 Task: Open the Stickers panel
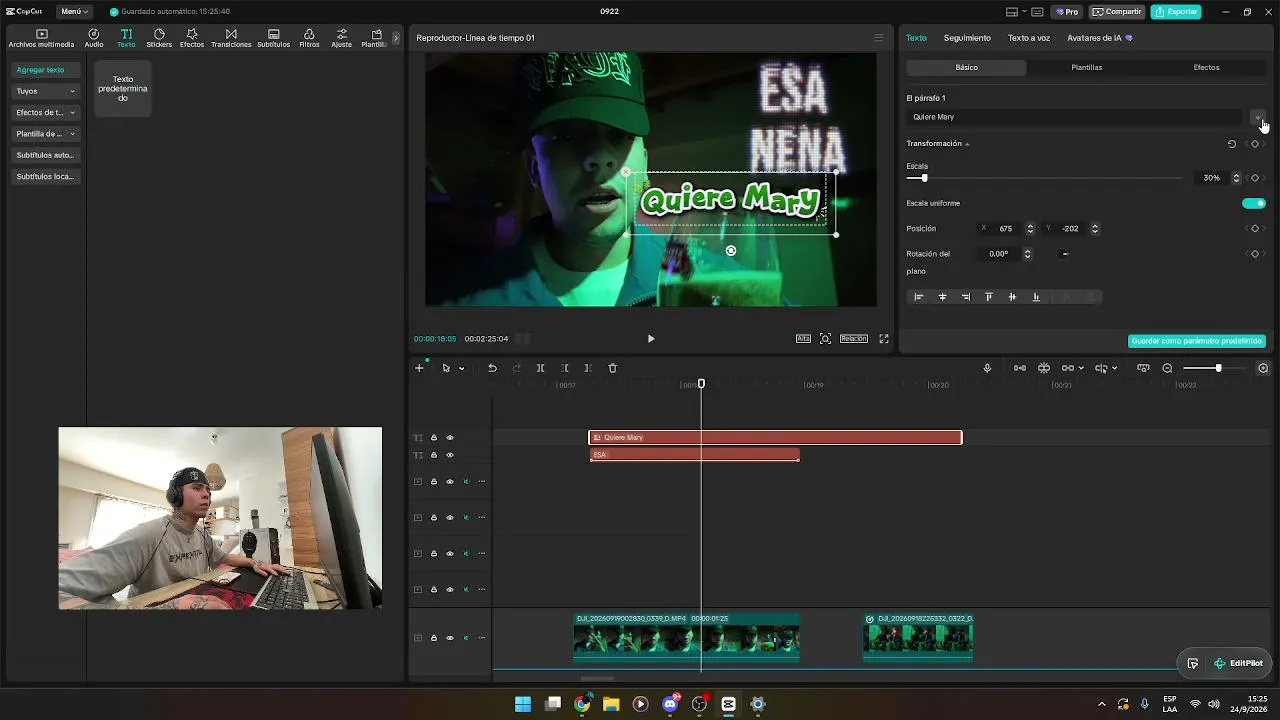(x=159, y=39)
